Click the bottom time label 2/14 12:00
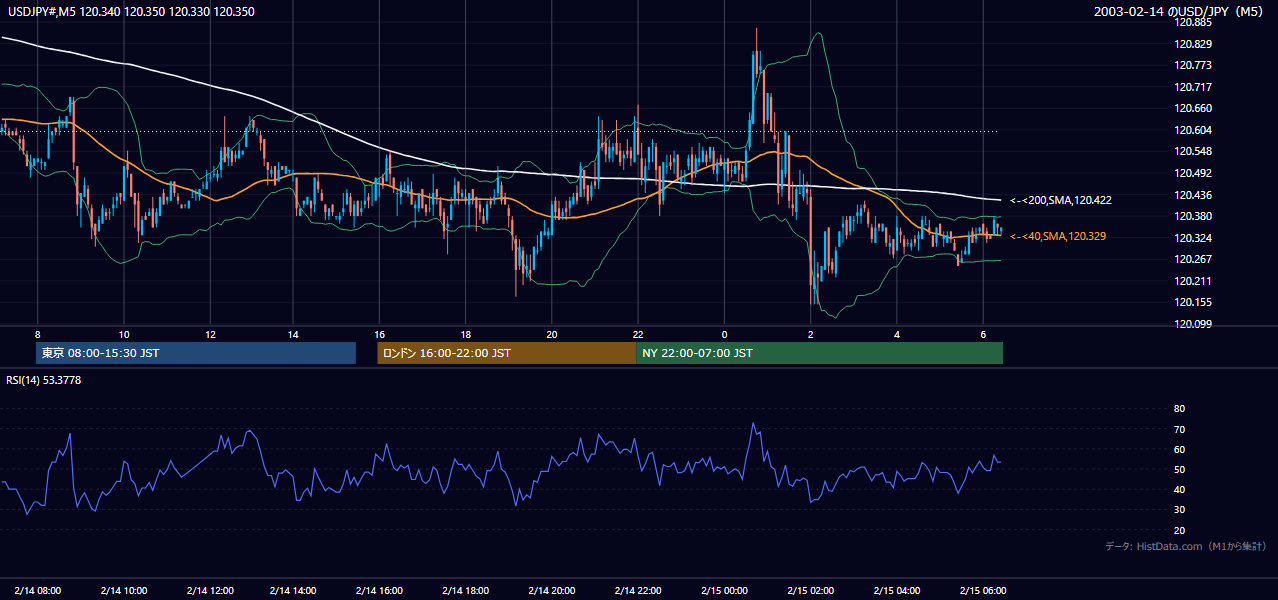This screenshot has width=1278, height=600. click(x=210, y=591)
